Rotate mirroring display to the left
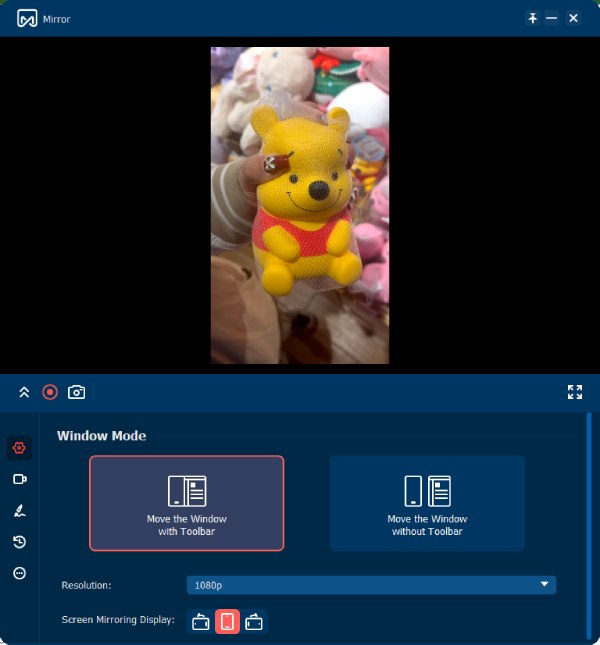 point(201,622)
